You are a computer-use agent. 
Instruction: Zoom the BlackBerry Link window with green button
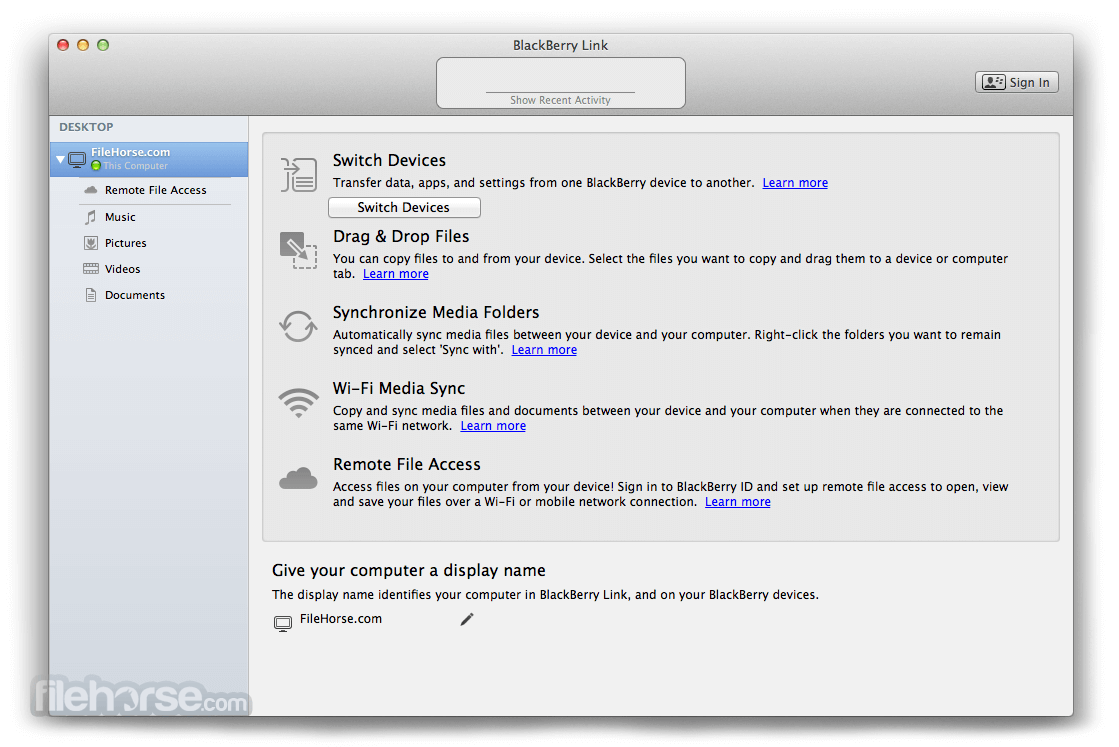tap(103, 45)
